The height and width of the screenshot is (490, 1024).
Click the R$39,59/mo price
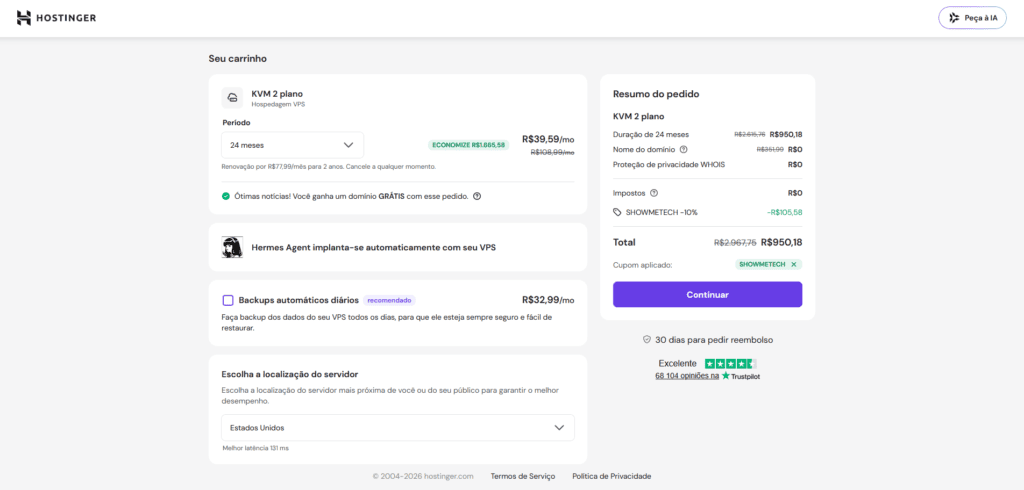tap(548, 139)
